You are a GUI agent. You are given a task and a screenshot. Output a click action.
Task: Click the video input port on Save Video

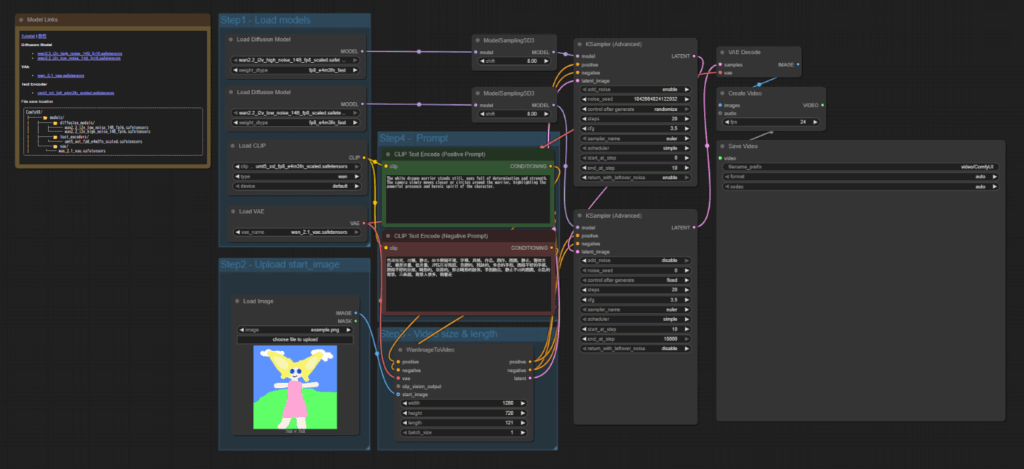720,157
